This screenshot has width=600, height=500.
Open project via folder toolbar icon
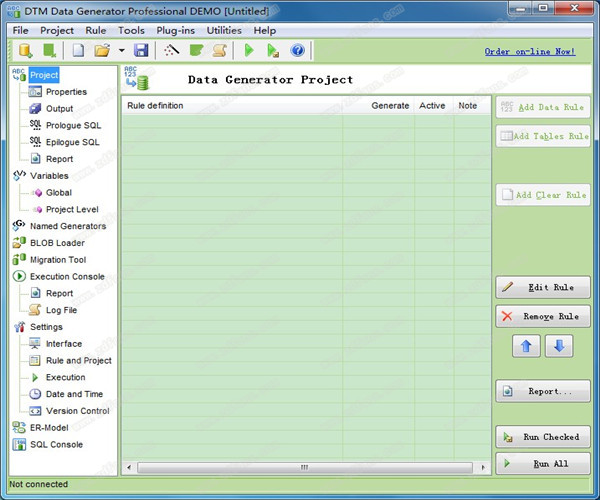(x=102, y=50)
